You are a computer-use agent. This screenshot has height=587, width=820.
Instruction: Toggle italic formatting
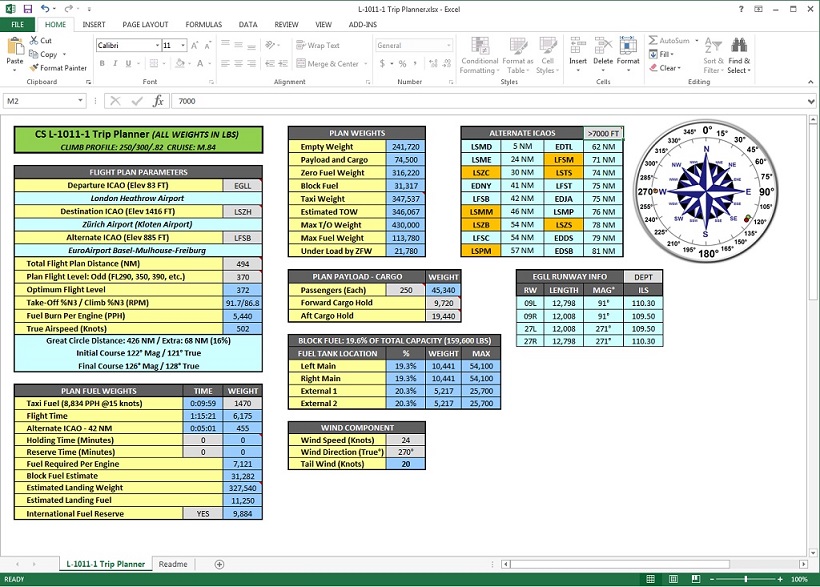(x=115, y=63)
